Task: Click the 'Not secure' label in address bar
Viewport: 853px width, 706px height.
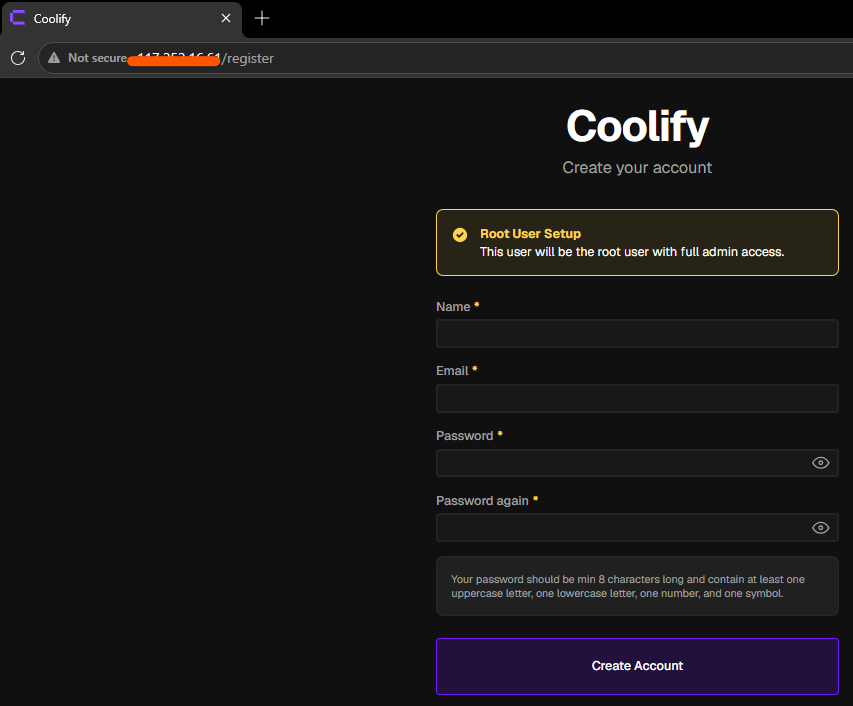Action: pyautogui.click(x=97, y=58)
